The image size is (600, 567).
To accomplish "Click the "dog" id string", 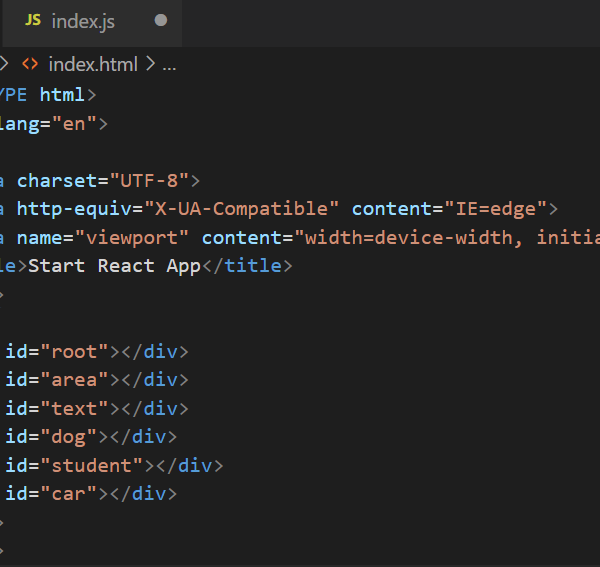I will (x=69, y=437).
